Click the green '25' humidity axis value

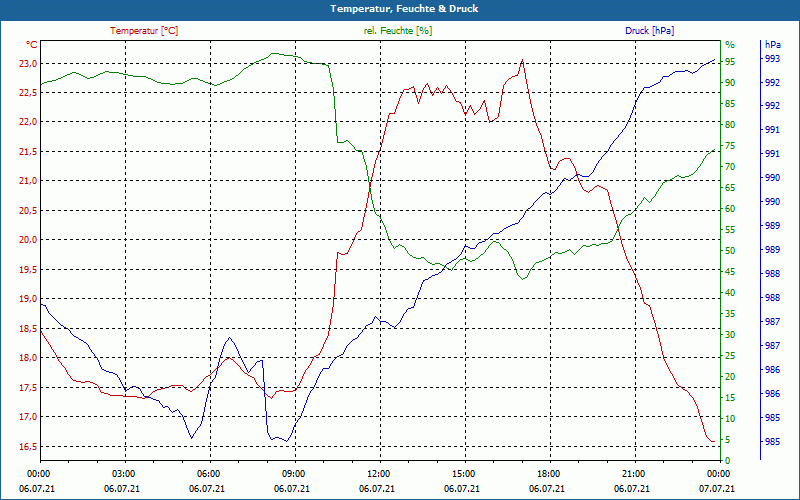click(730, 356)
